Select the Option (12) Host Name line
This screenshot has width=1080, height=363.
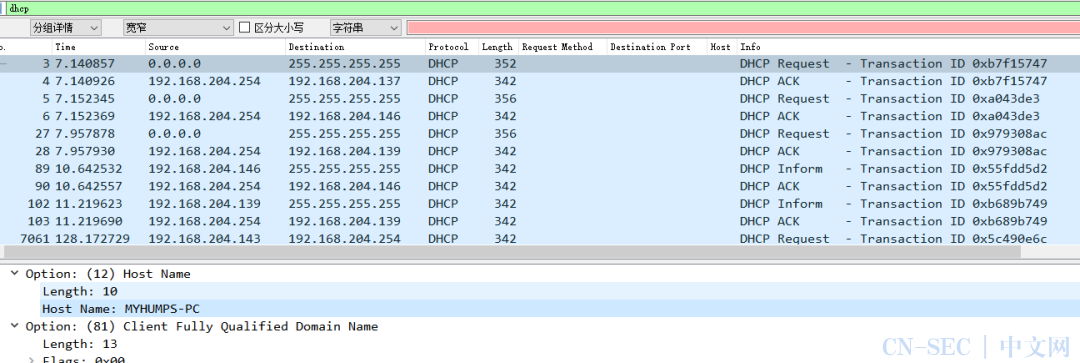click(107, 274)
